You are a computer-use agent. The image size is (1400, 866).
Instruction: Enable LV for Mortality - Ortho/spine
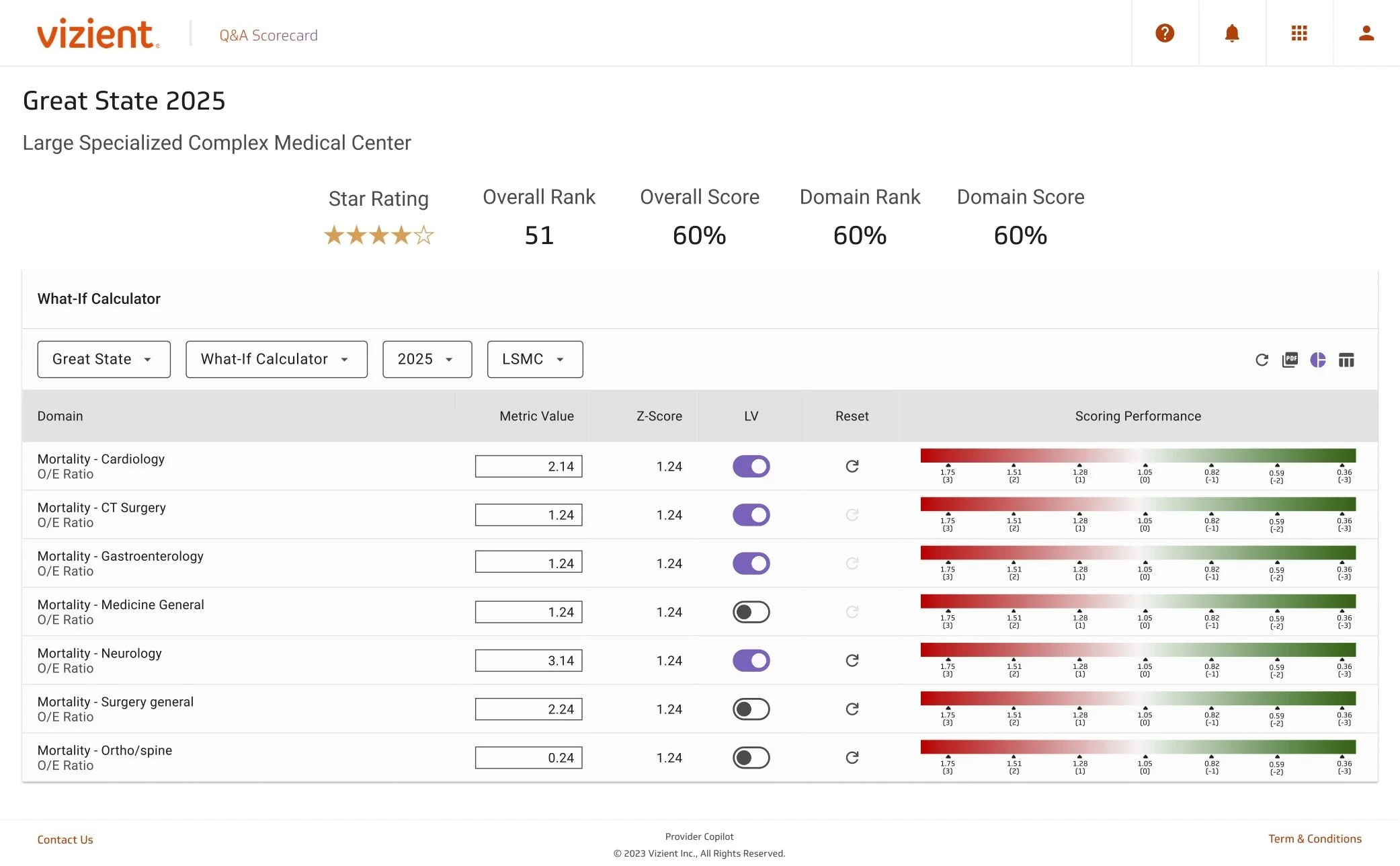(x=751, y=757)
